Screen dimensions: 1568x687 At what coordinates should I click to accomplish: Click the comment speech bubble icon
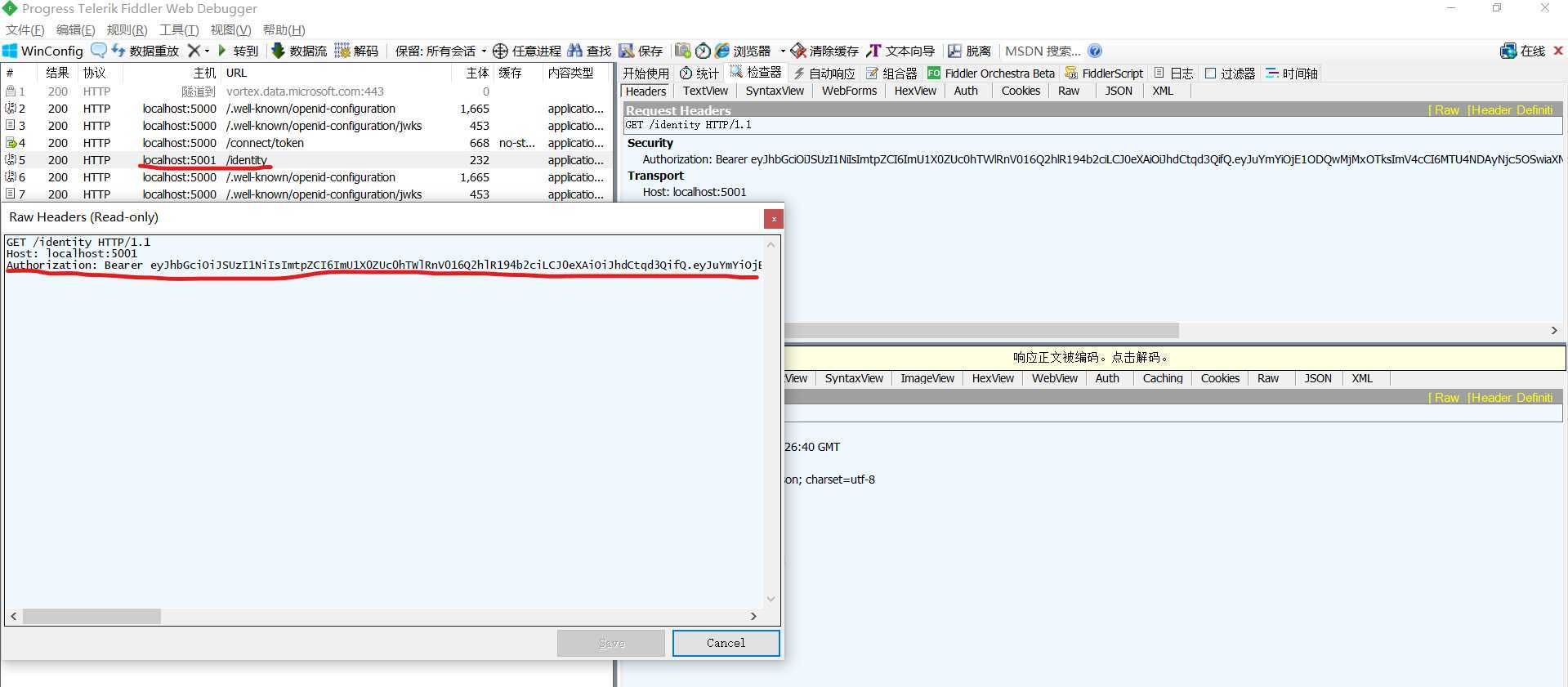click(99, 51)
